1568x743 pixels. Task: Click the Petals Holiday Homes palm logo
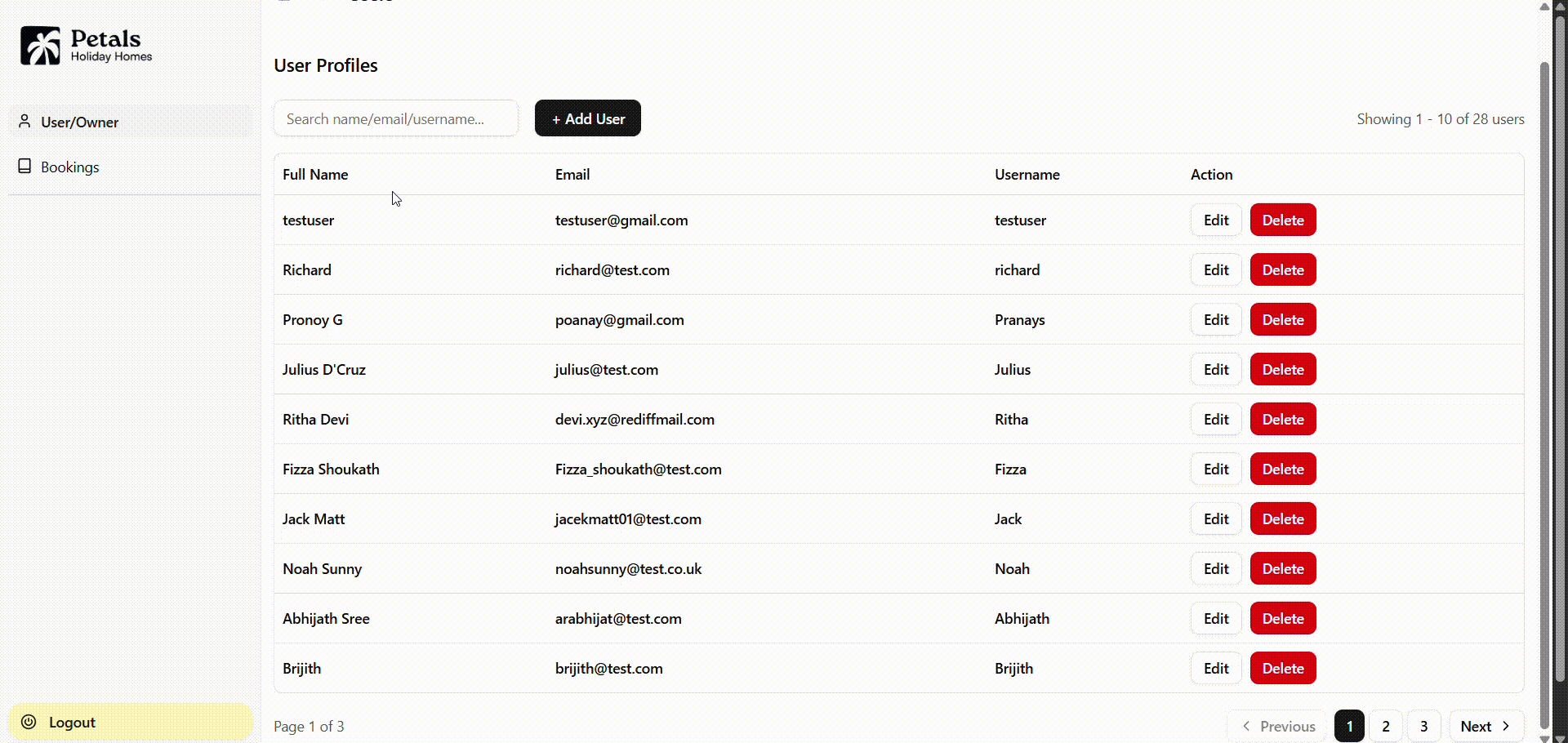click(40, 46)
